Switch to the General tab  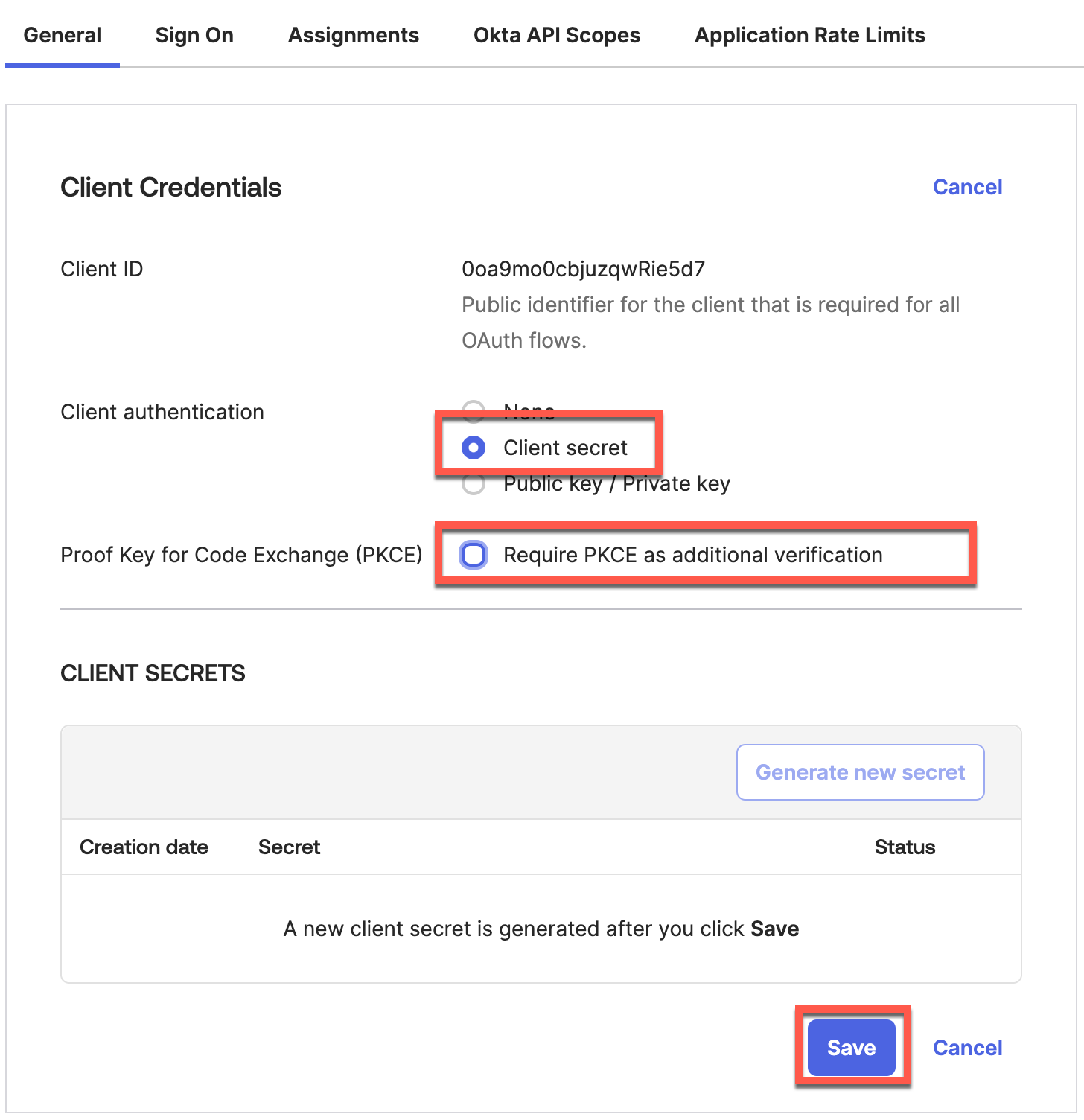63,35
